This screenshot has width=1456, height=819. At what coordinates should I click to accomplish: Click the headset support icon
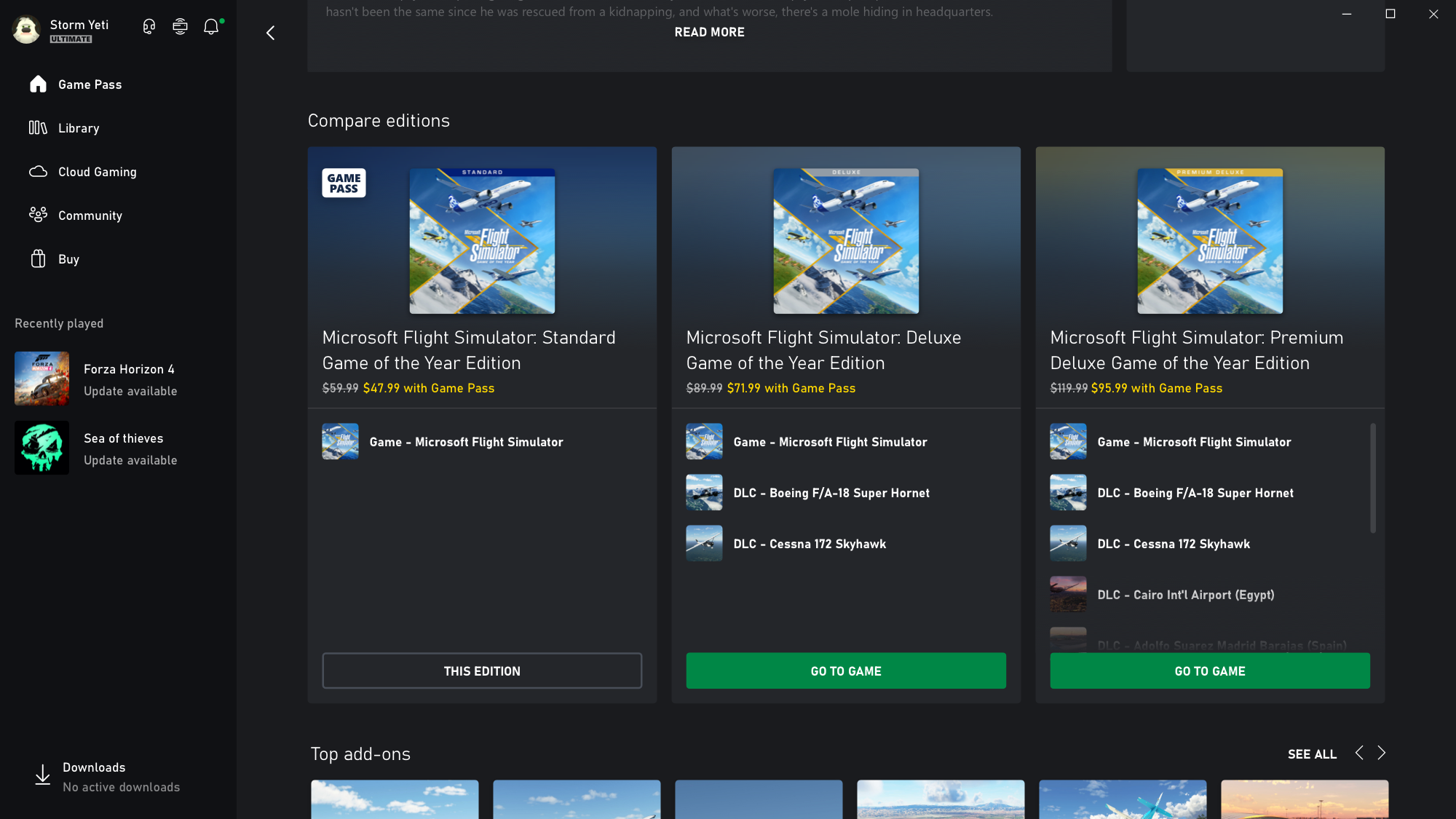pyautogui.click(x=149, y=27)
